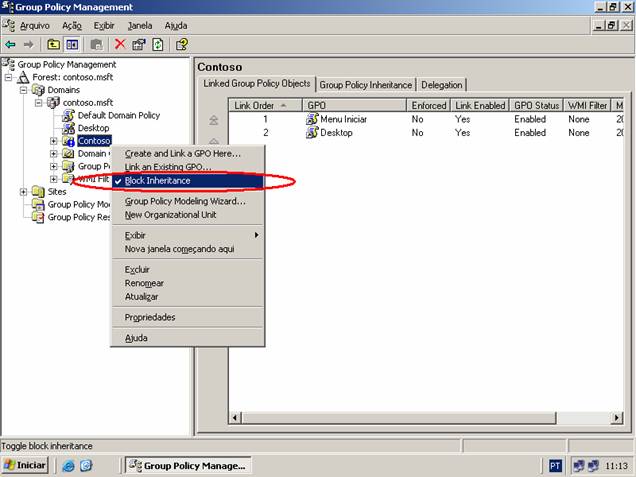Open the Exibir submenu in context menu
636x477 pixels.
(188, 235)
